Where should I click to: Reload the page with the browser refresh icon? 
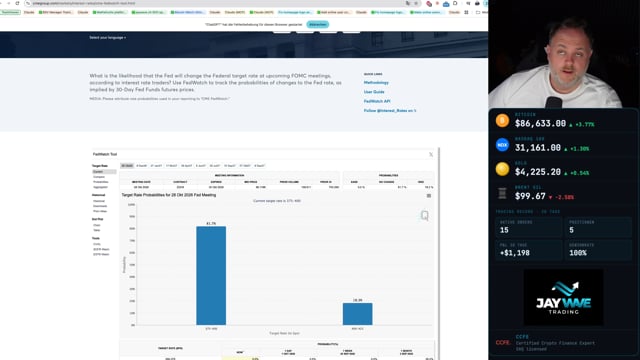point(18,3)
